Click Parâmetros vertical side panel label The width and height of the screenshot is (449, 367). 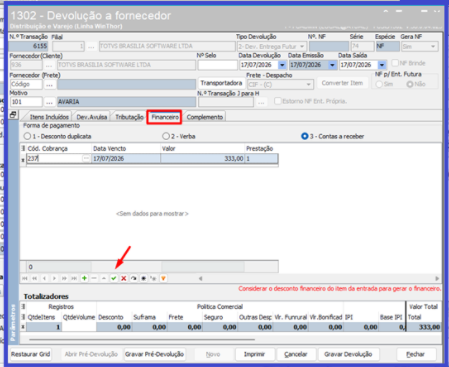[x=13, y=323]
